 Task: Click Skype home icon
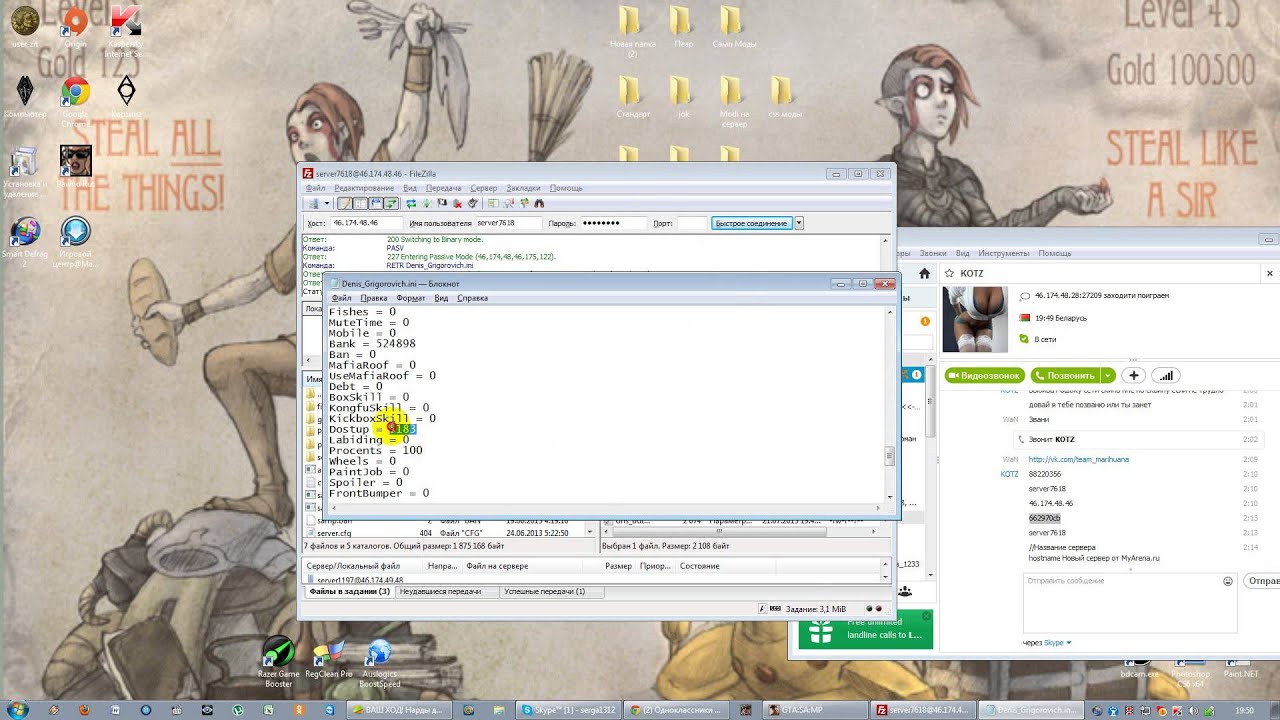(x=924, y=273)
